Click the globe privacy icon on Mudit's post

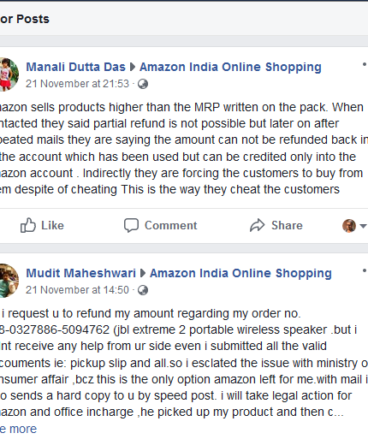click(x=143, y=290)
